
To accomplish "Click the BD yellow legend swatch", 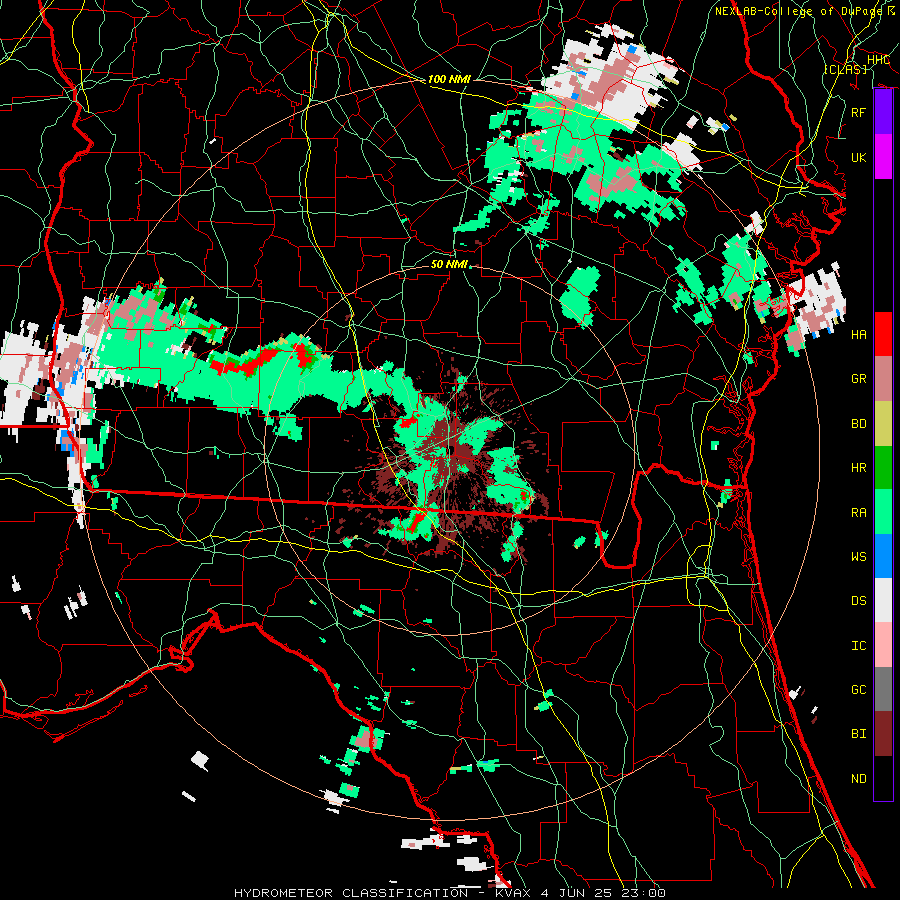I will click(x=883, y=424).
